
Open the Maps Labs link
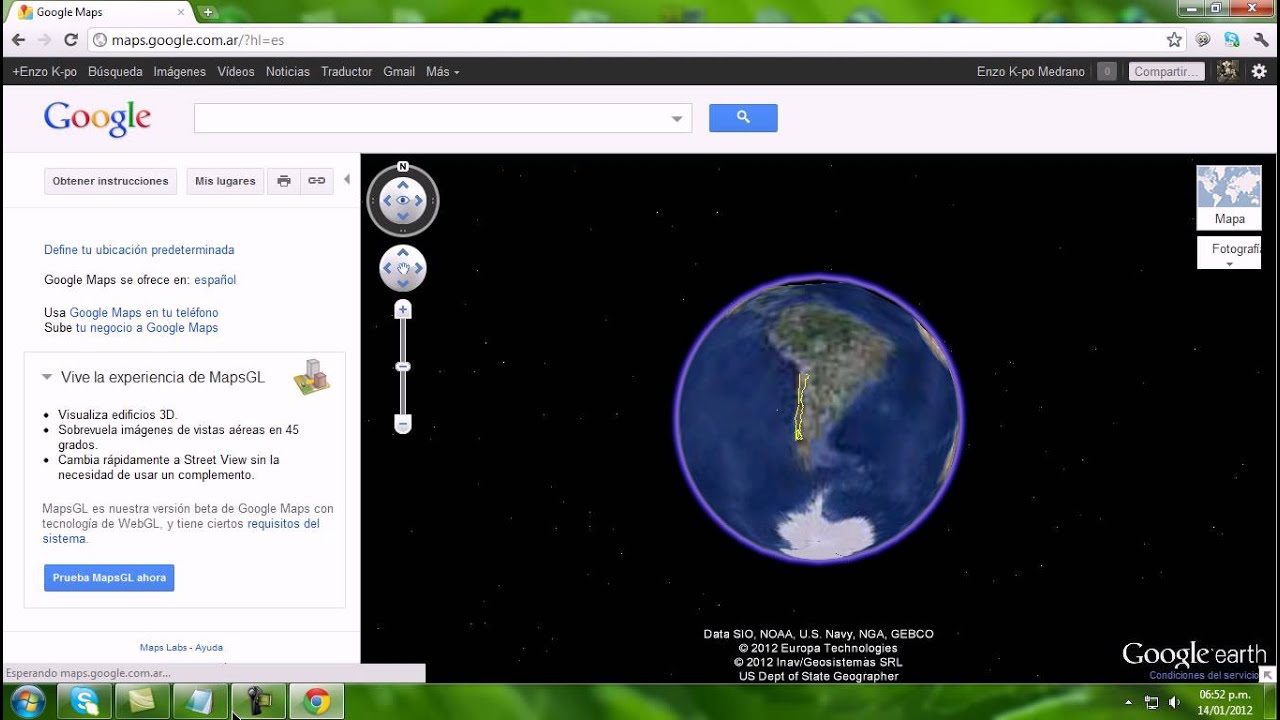tap(164, 647)
